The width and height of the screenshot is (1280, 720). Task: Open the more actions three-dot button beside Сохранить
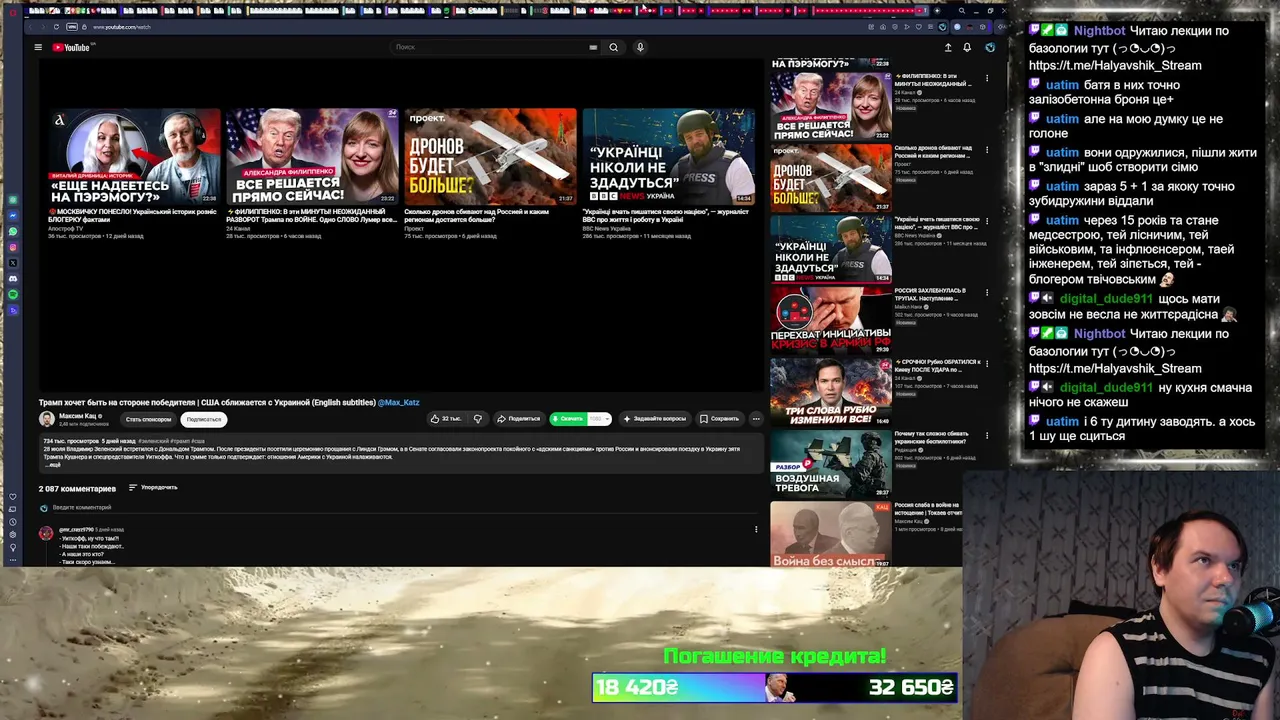click(x=756, y=419)
